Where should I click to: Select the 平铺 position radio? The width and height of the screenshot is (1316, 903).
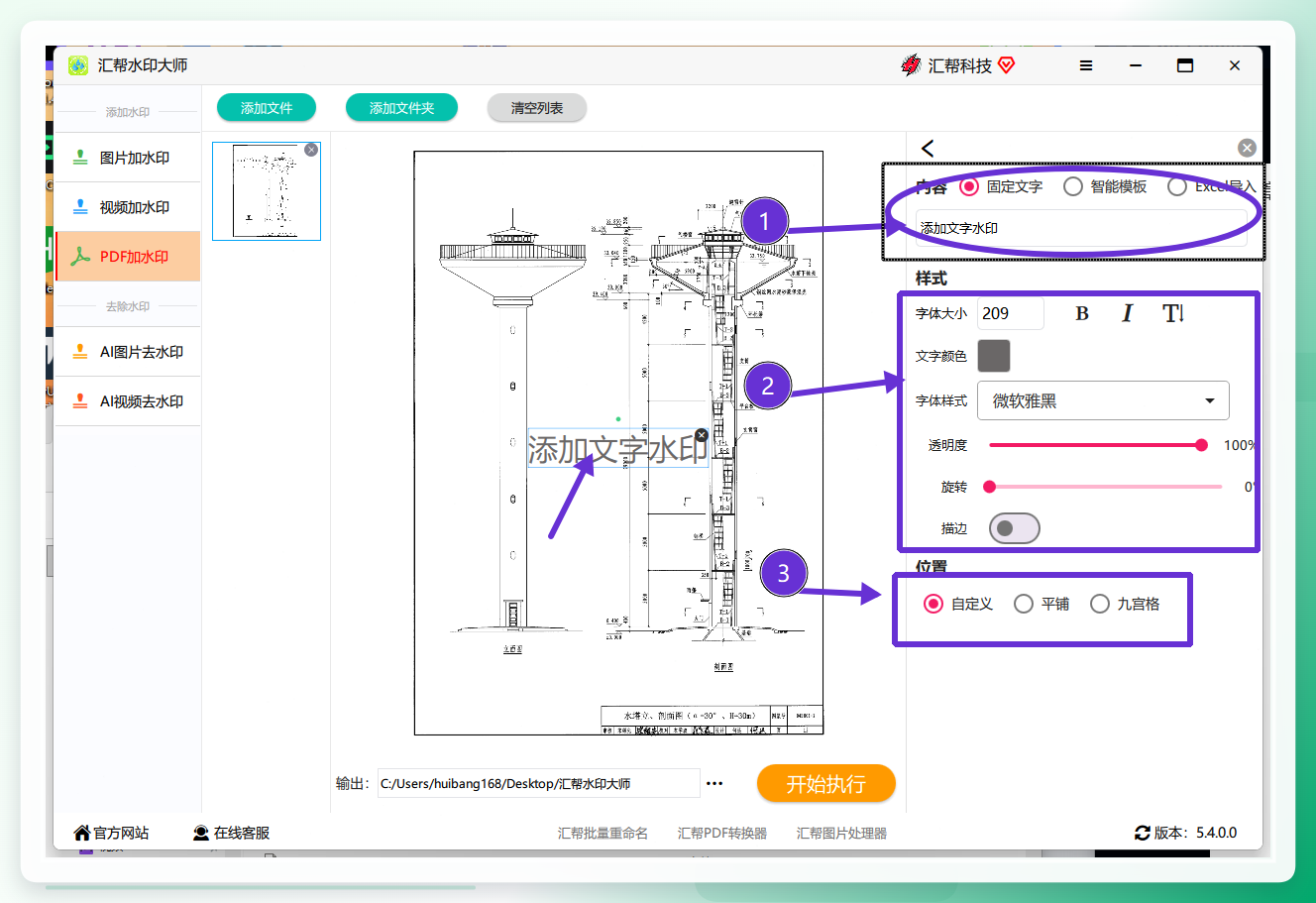(x=1024, y=604)
